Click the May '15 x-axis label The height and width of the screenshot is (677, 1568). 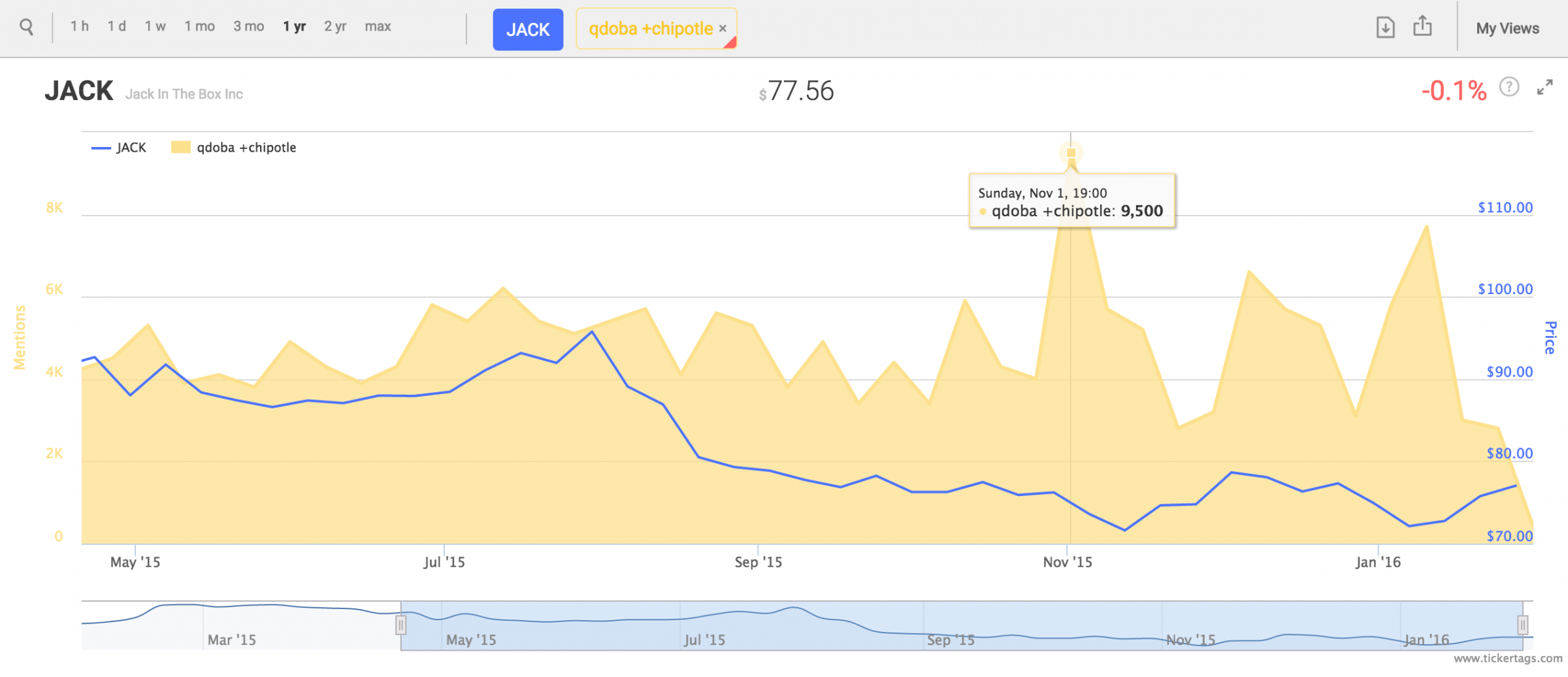point(135,562)
